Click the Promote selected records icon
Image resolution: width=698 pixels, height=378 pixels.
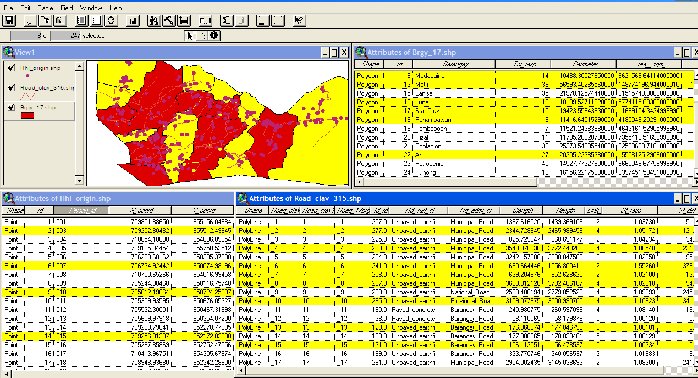183,20
